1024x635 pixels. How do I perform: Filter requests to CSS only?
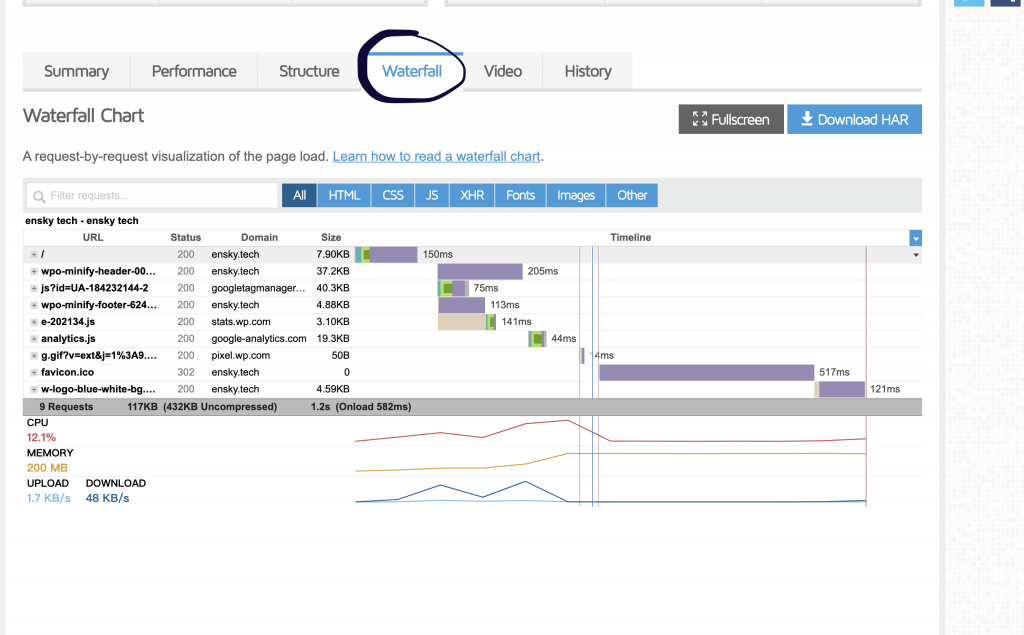[393, 195]
